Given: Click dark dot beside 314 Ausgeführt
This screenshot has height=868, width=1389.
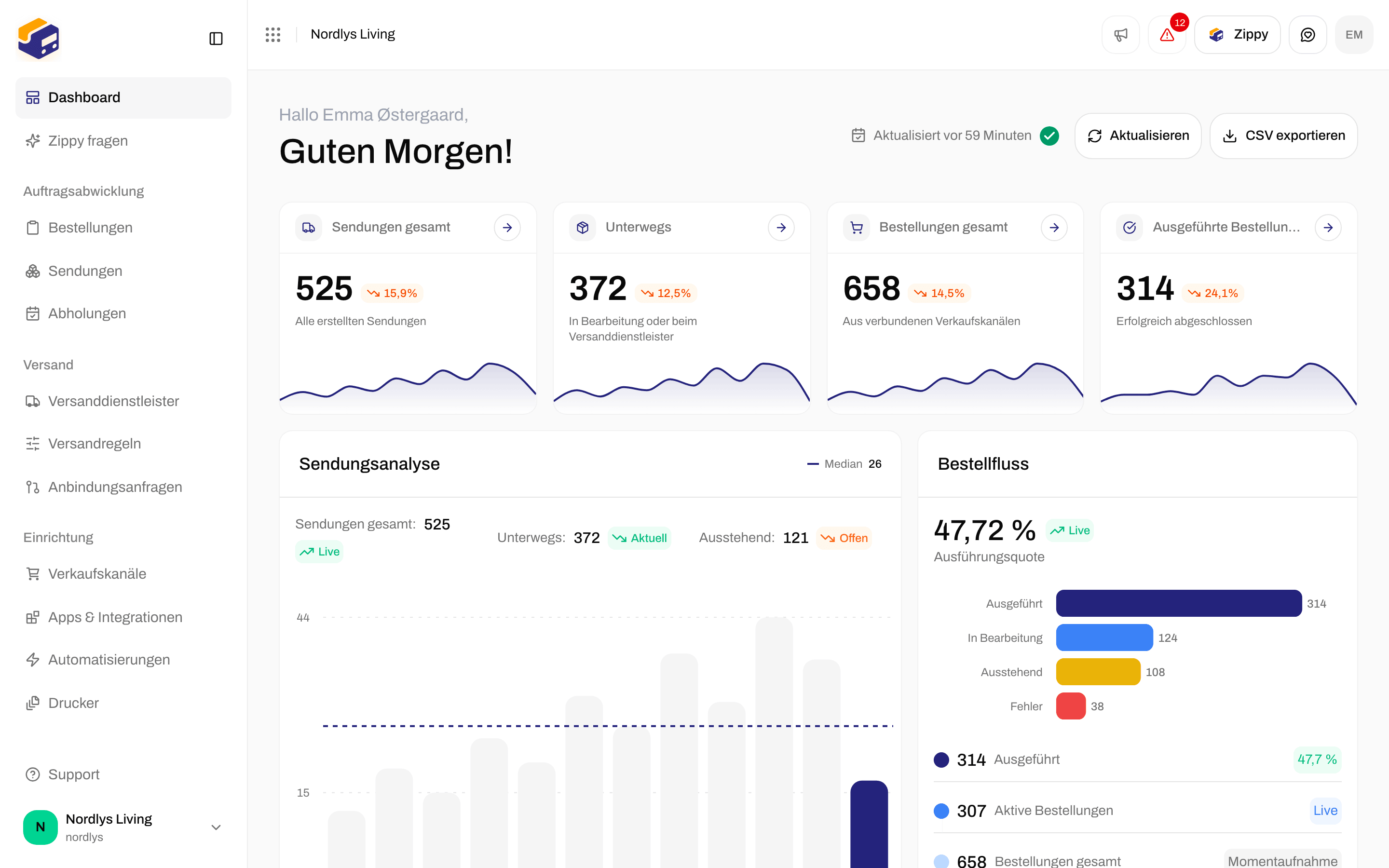Looking at the screenshot, I should [x=941, y=759].
